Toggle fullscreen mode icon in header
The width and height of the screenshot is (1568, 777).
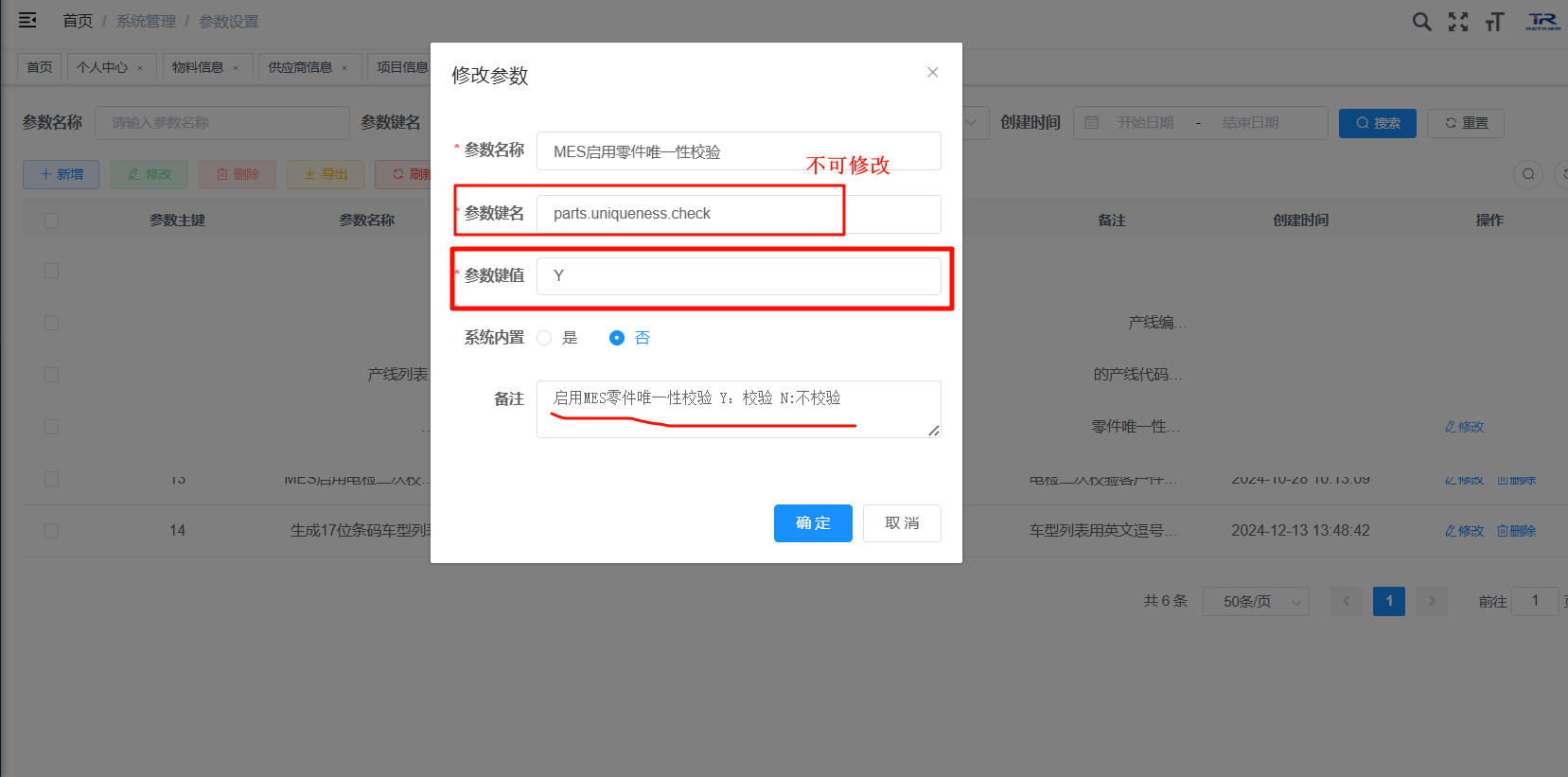(x=1458, y=22)
